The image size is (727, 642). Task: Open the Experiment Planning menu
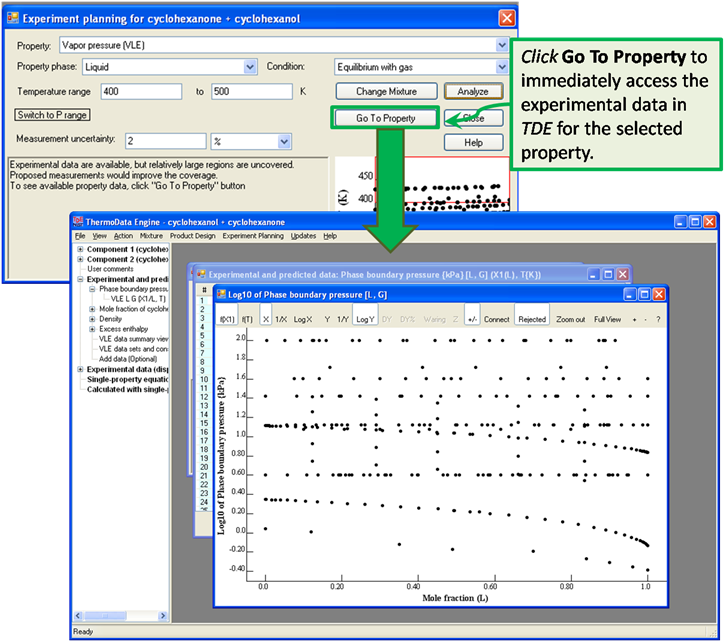[253, 236]
